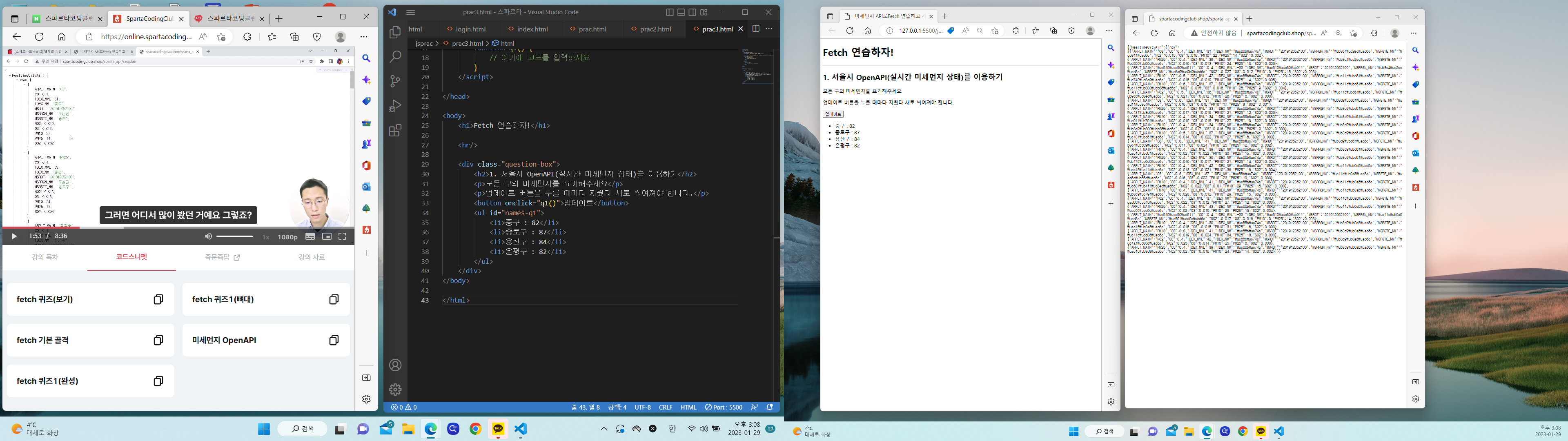
Task: Open the 강의 목차 tab
Action: pyautogui.click(x=45, y=257)
